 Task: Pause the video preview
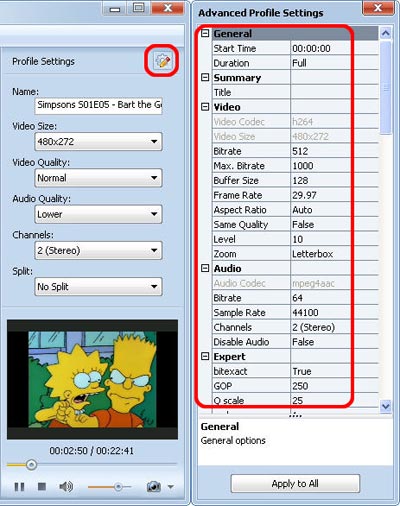click(19, 487)
